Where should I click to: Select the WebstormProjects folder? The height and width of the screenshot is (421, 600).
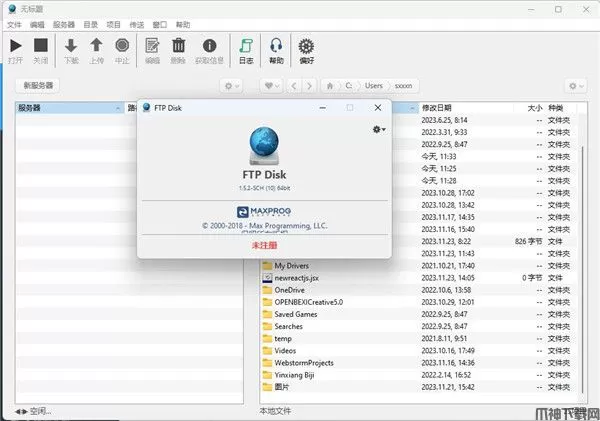(304, 363)
